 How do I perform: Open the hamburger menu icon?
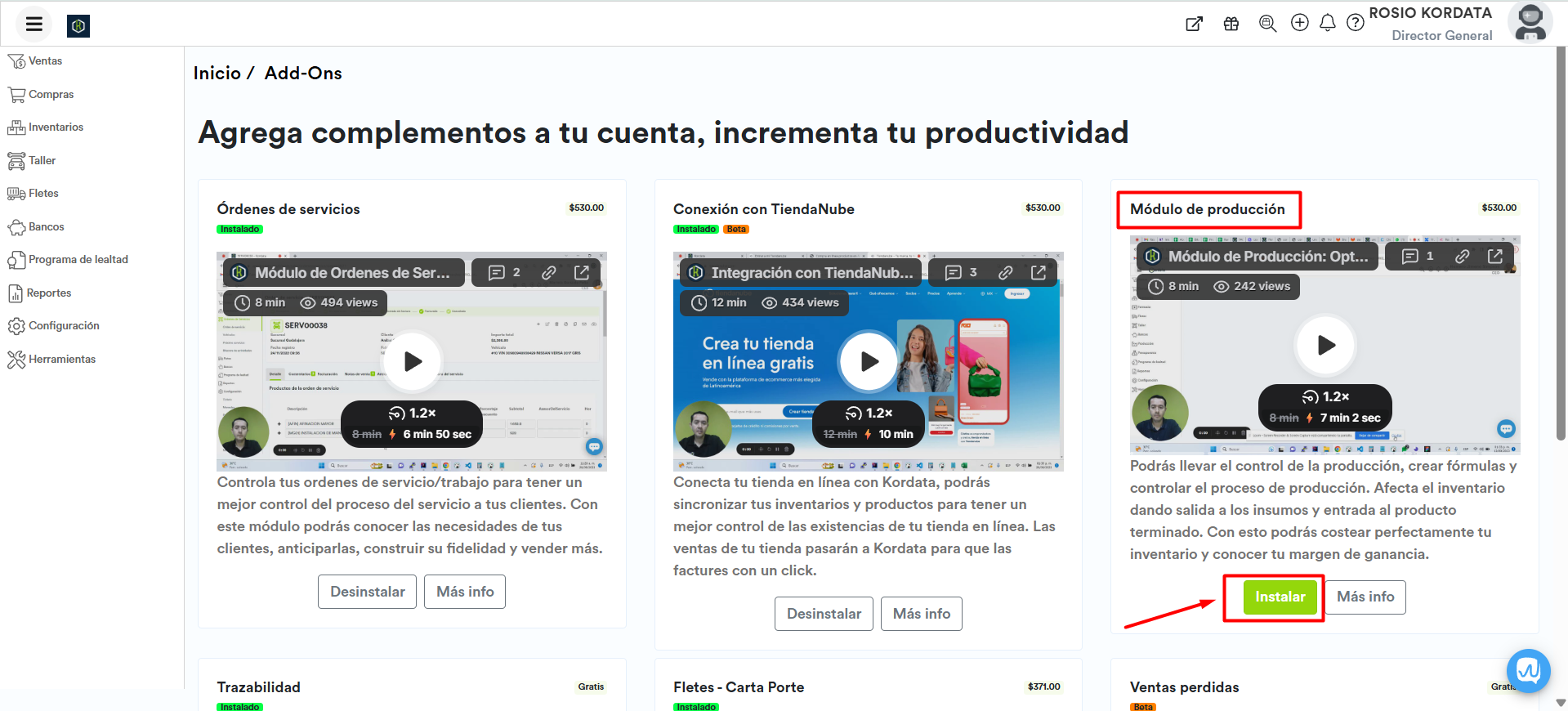tap(34, 25)
